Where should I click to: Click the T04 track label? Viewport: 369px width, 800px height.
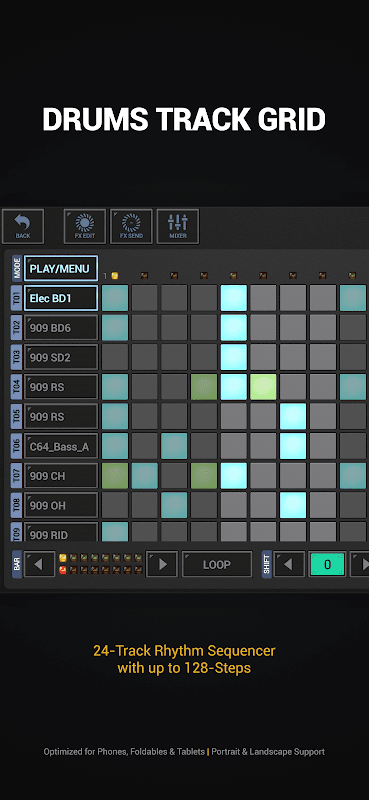coord(16,387)
